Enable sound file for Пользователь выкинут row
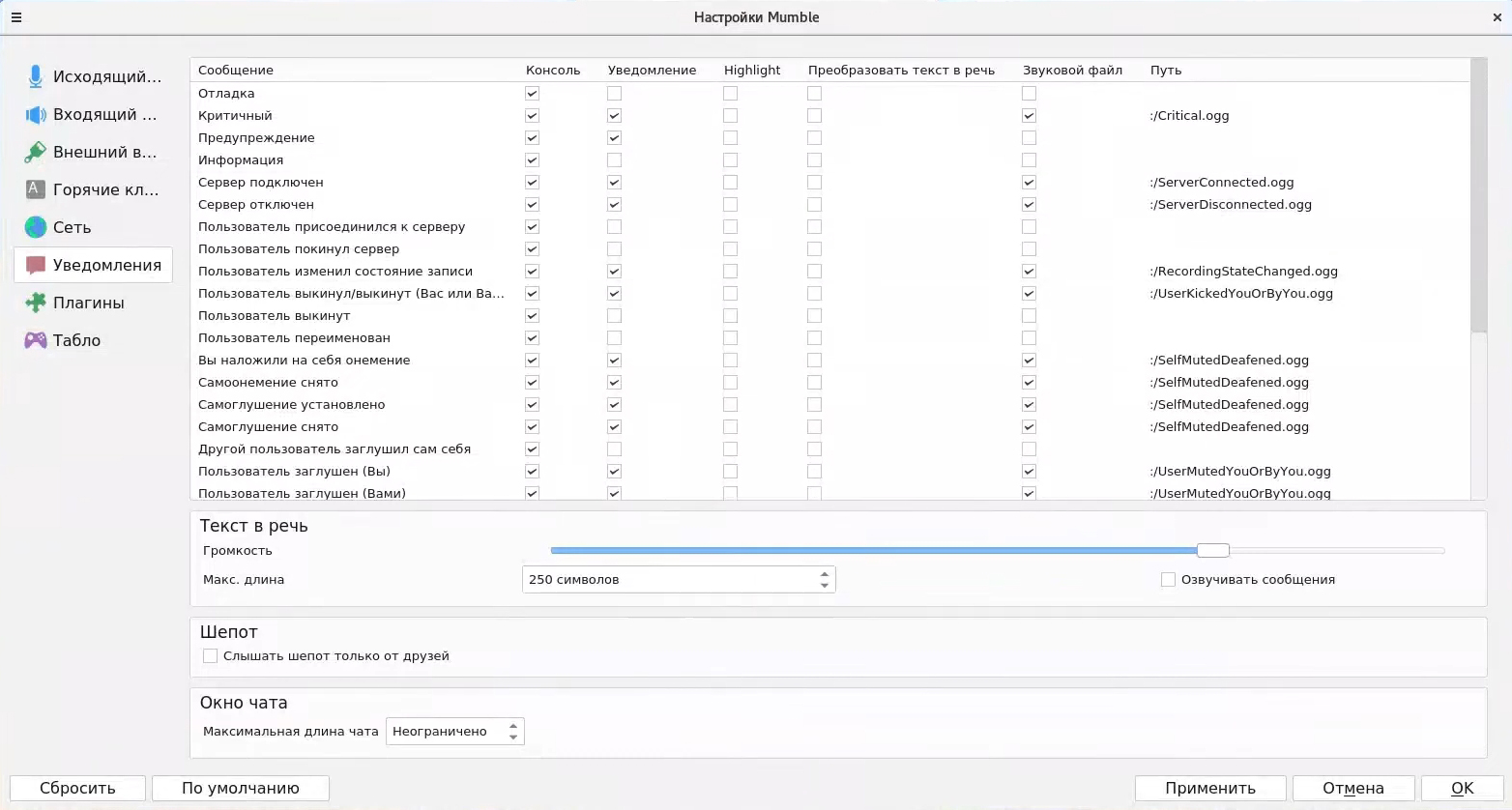1512x810 pixels. [x=1029, y=316]
